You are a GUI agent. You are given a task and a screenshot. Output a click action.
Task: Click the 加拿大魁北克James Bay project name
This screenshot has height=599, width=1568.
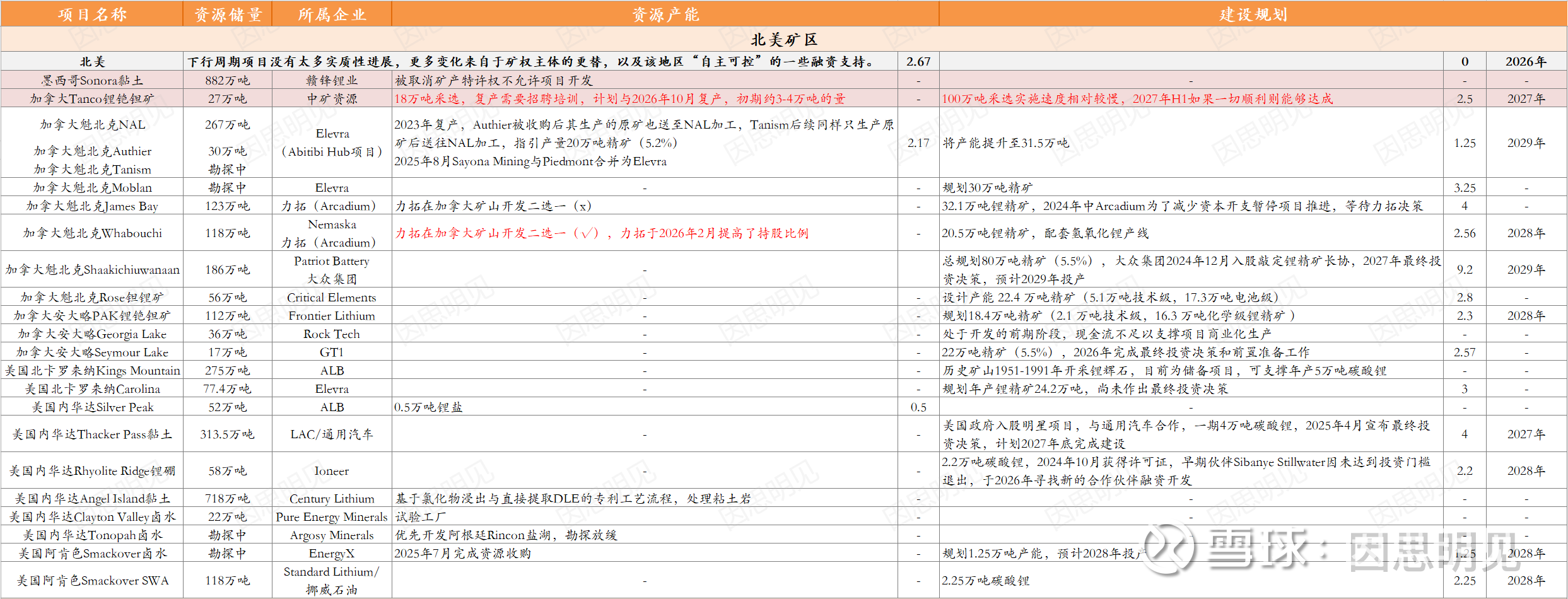click(x=92, y=206)
